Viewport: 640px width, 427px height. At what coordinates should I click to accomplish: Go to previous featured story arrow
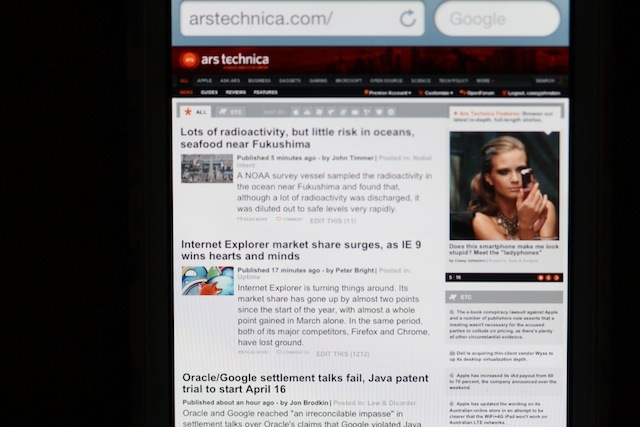[x=549, y=278]
